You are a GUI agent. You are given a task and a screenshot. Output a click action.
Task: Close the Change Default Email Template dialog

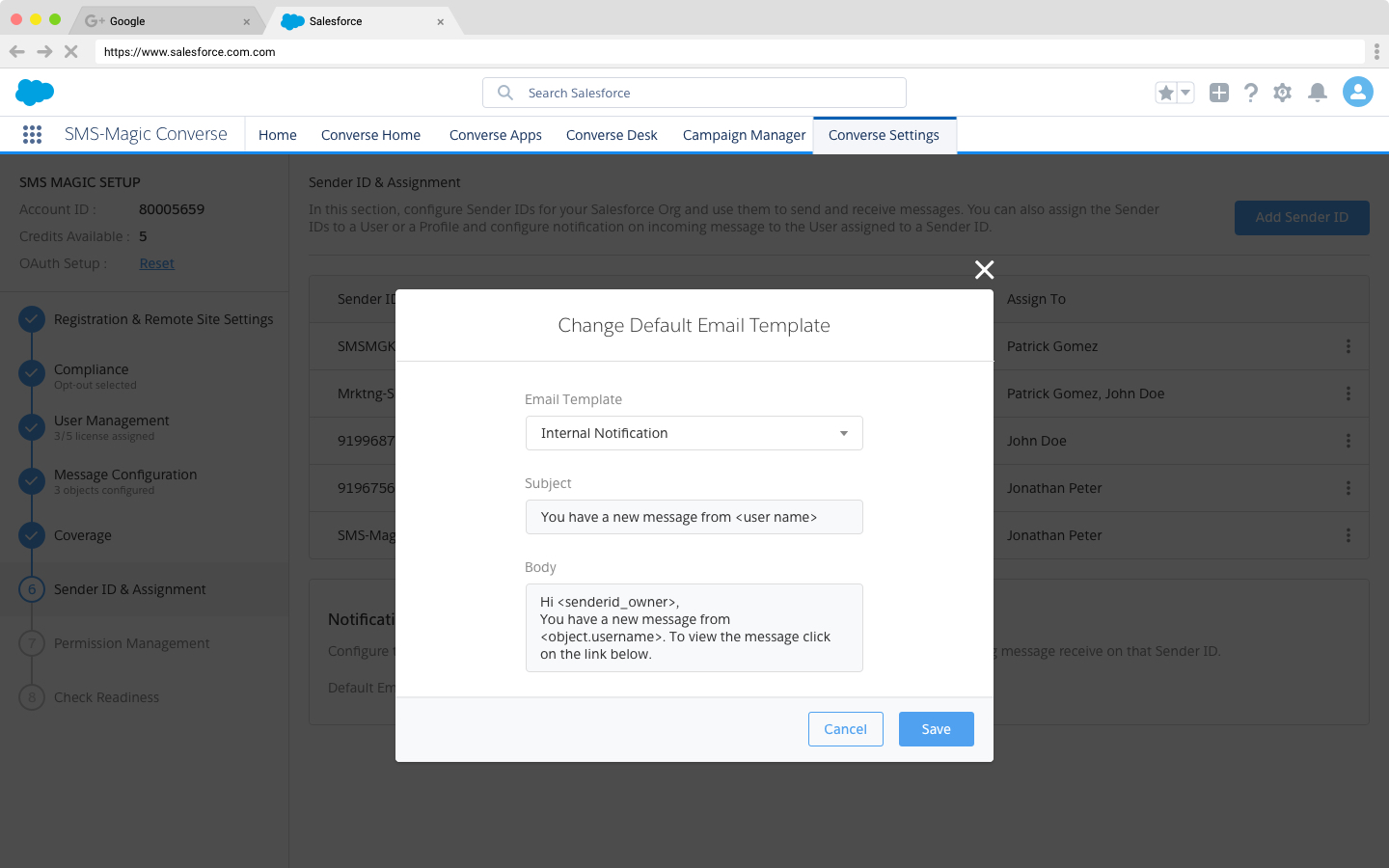[984, 270]
